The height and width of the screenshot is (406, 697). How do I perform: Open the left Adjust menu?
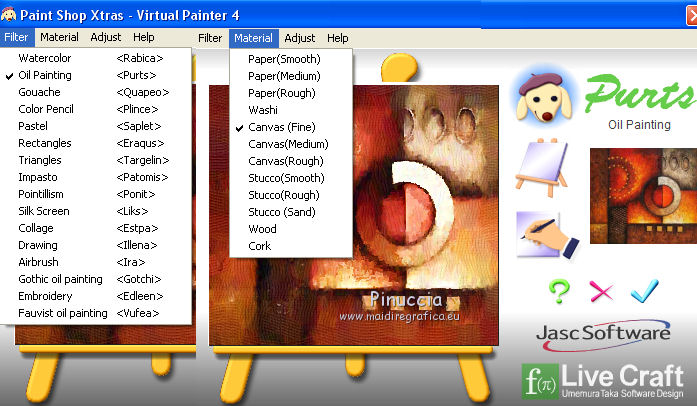click(x=105, y=37)
